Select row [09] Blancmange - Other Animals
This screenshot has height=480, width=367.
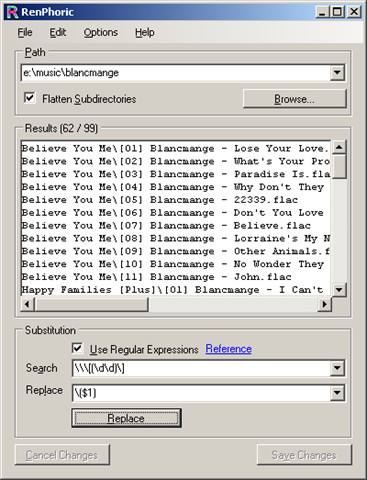tap(176, 251)
